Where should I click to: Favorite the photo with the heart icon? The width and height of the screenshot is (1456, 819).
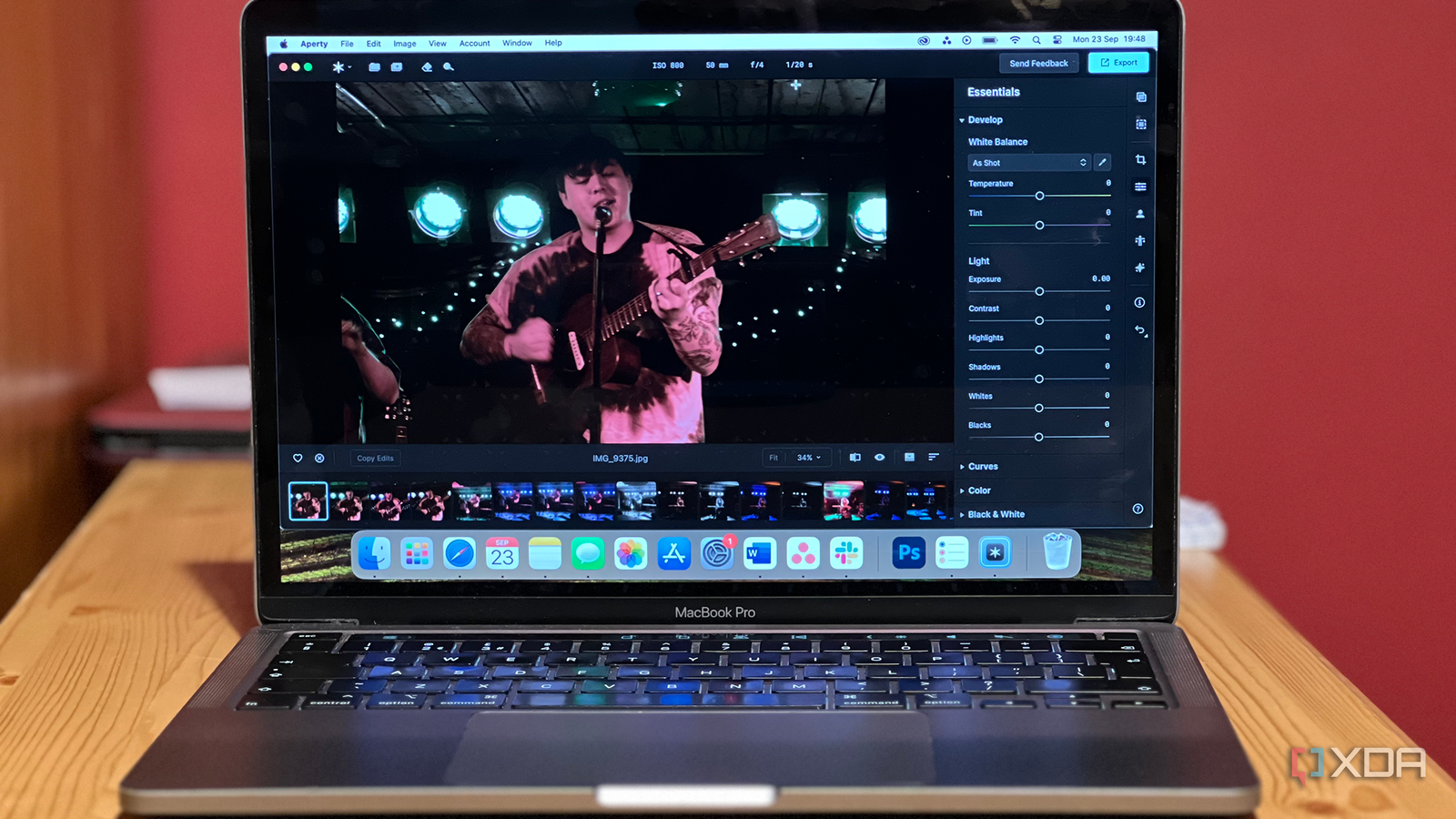pyautogui.click(x=299, y=459)
